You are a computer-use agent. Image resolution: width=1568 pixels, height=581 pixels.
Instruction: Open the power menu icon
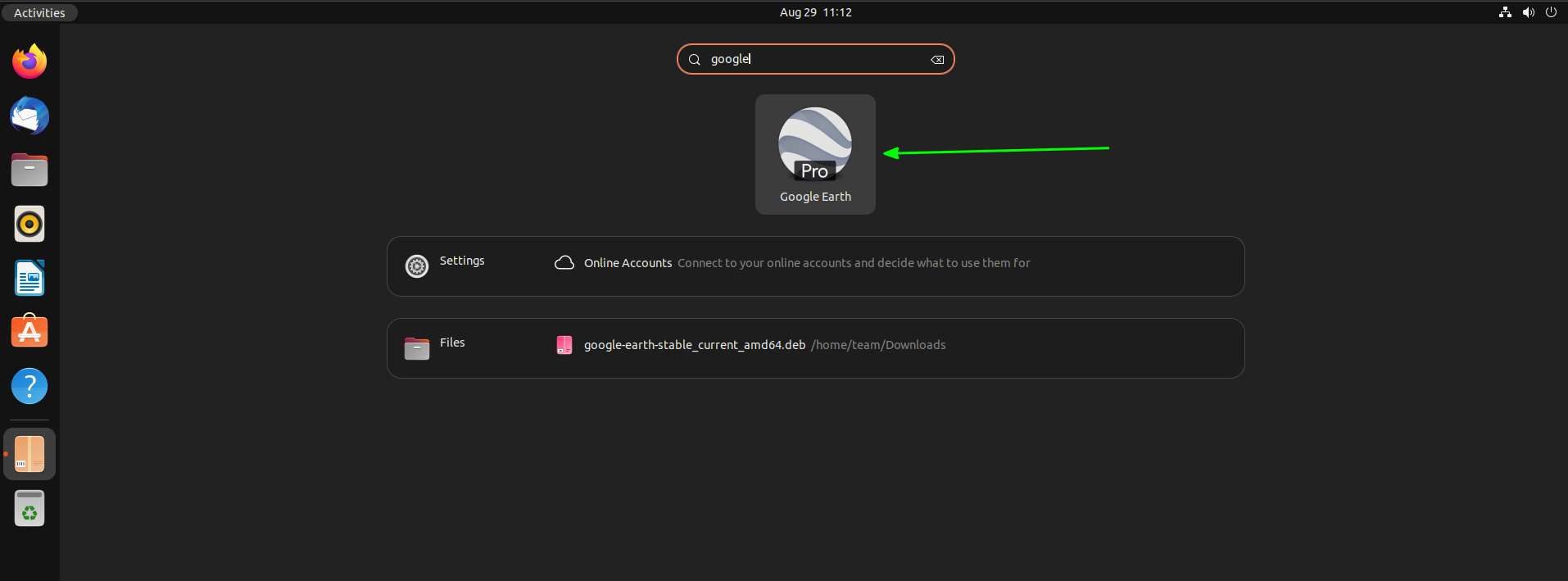click(x=1551, y=12)
